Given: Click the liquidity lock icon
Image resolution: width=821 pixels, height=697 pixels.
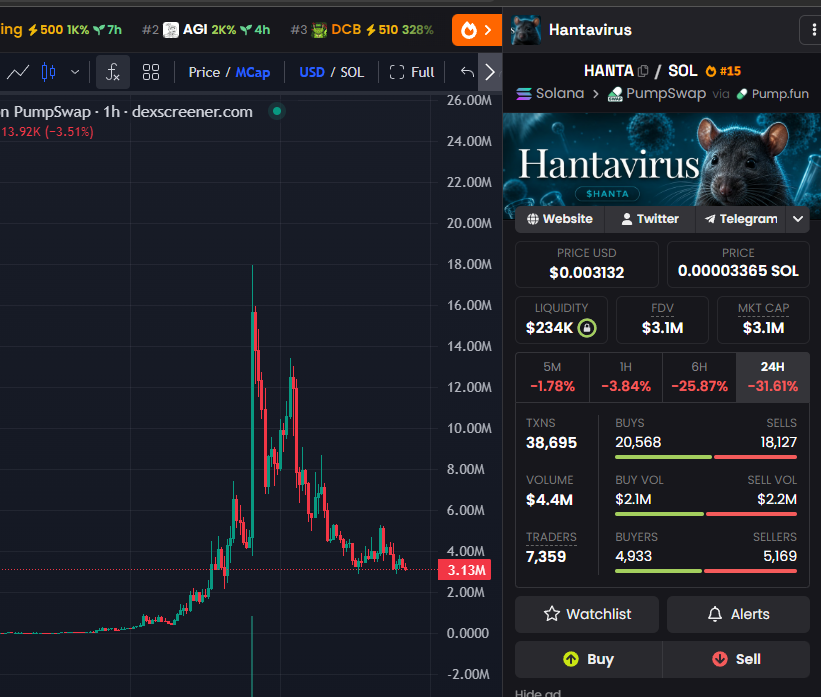Looking at the screenshot, I should tap(587, 328).
